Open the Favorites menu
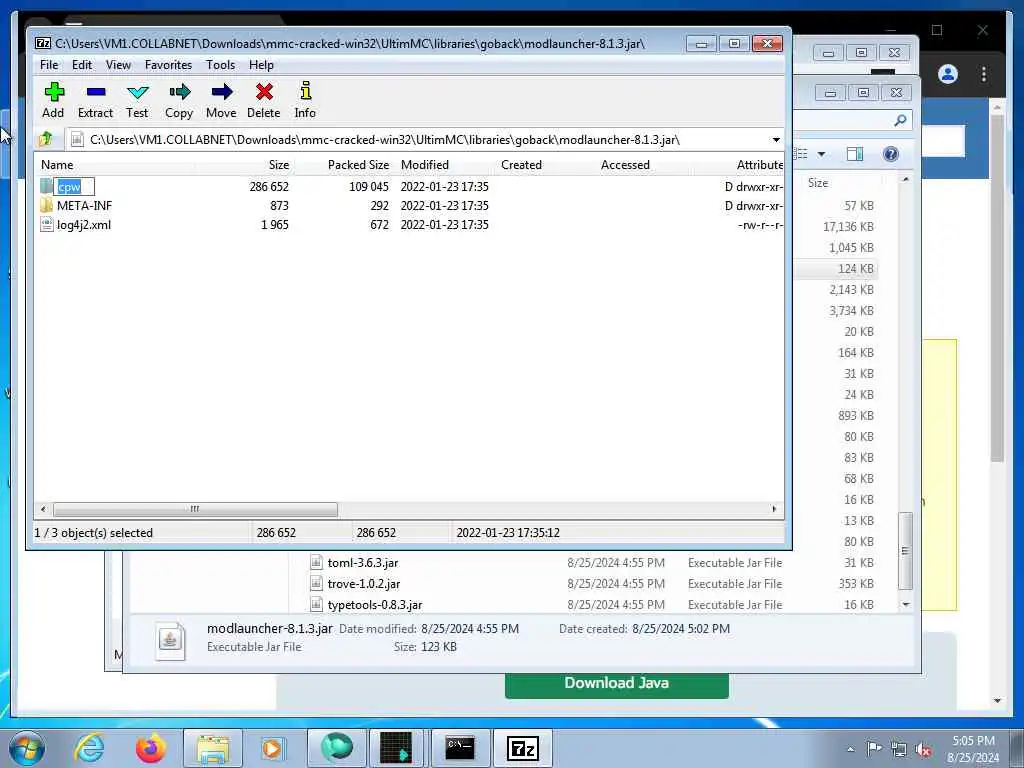The height and width of the screenshot is (768, 1024). 168,65
